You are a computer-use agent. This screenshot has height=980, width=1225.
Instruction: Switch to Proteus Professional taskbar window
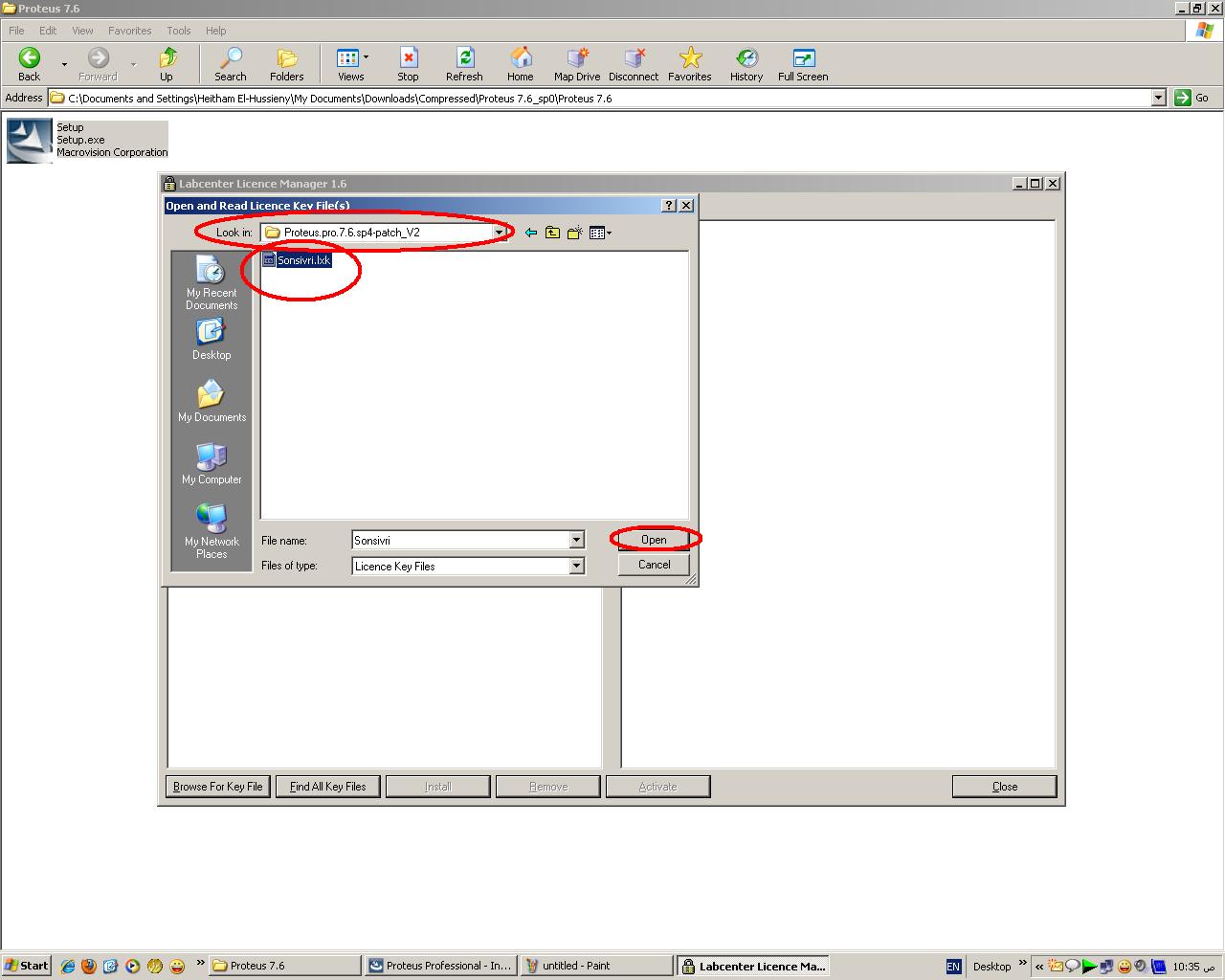[440, 966]
